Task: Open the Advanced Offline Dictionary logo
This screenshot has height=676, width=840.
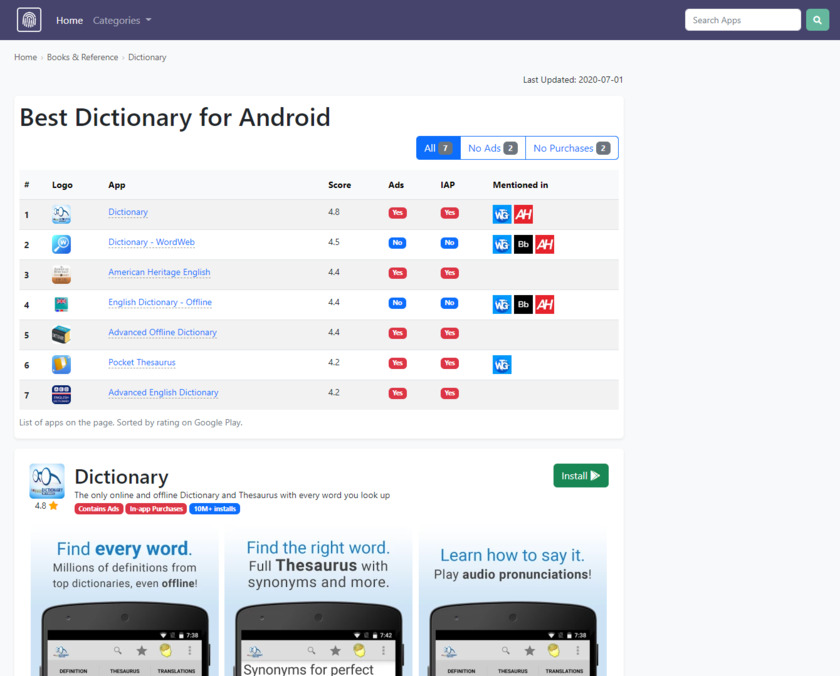Action: [x=61, y=334]
